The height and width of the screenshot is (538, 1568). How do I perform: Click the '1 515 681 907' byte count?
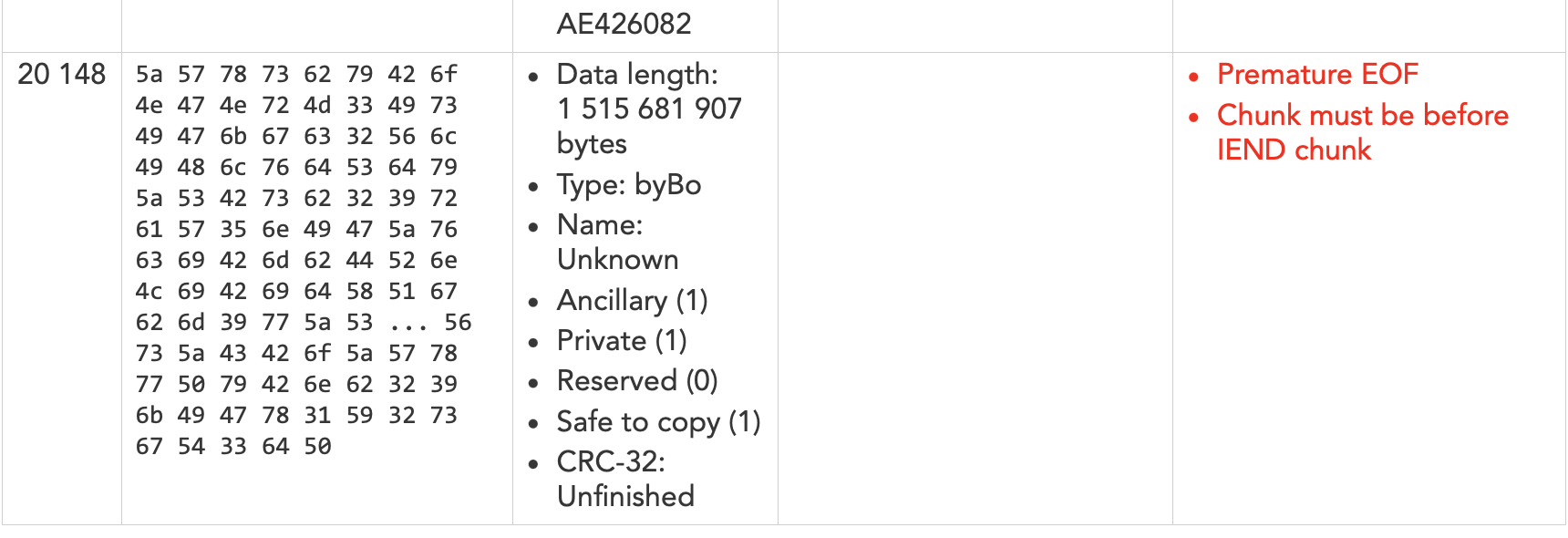pos(649,109)
